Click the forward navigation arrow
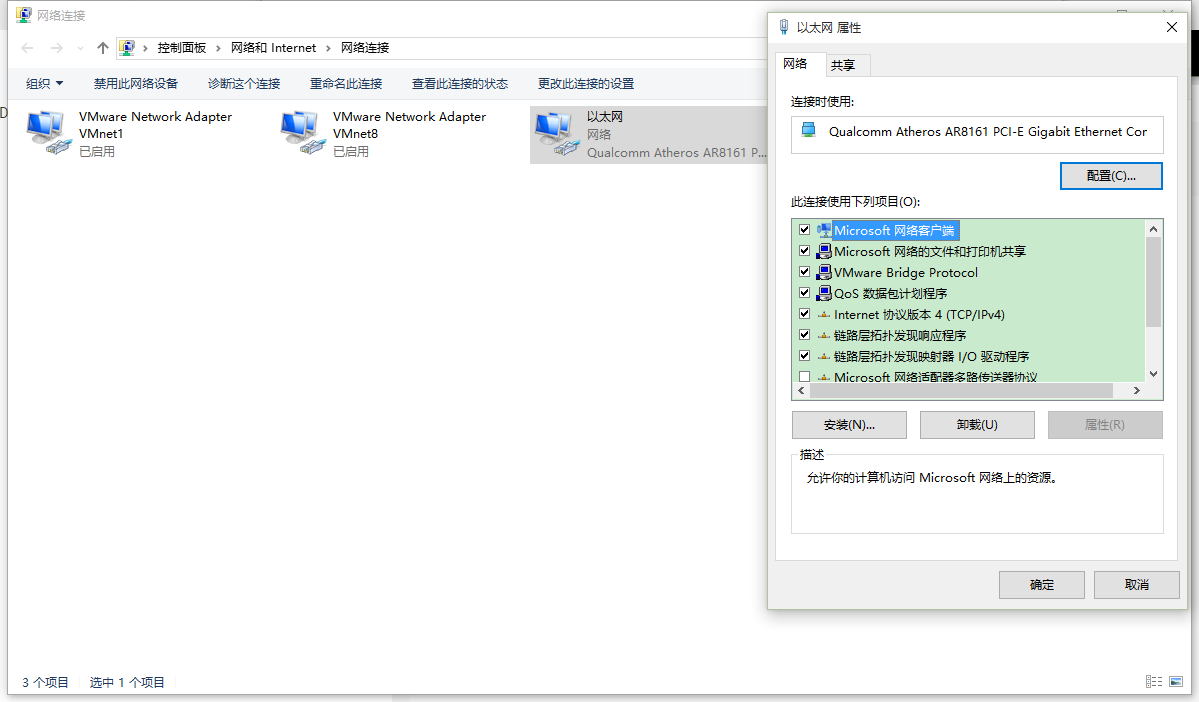1199x702 pixels. click(57, 48)
